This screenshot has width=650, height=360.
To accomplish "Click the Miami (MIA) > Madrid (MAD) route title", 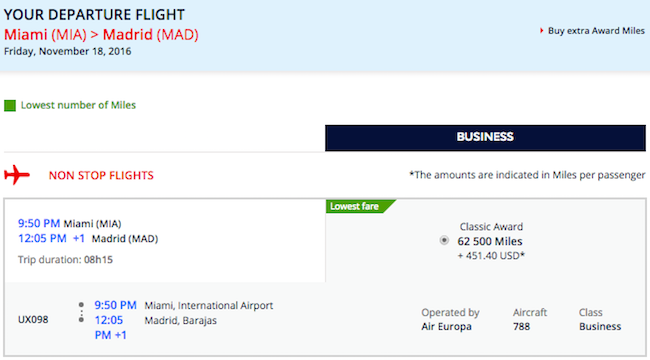I will tap(101, 34).
